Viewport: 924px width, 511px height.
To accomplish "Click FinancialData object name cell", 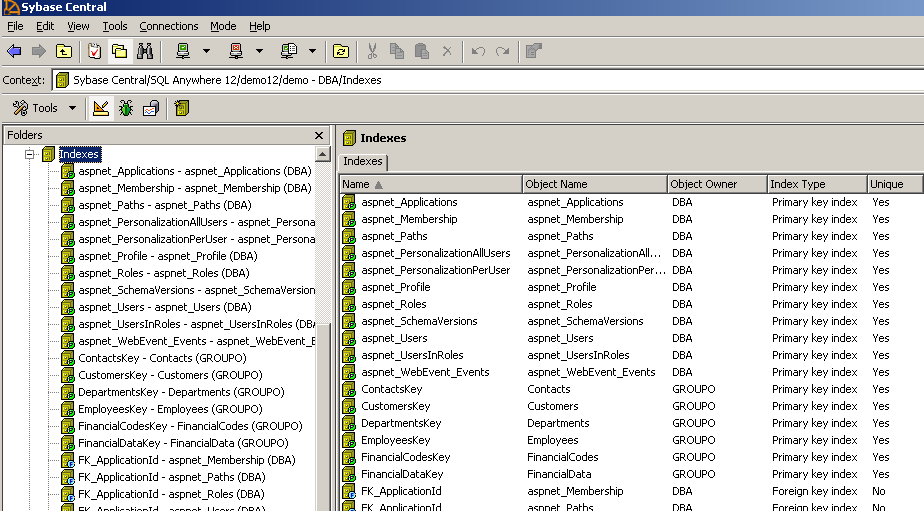I will [559, 474].
